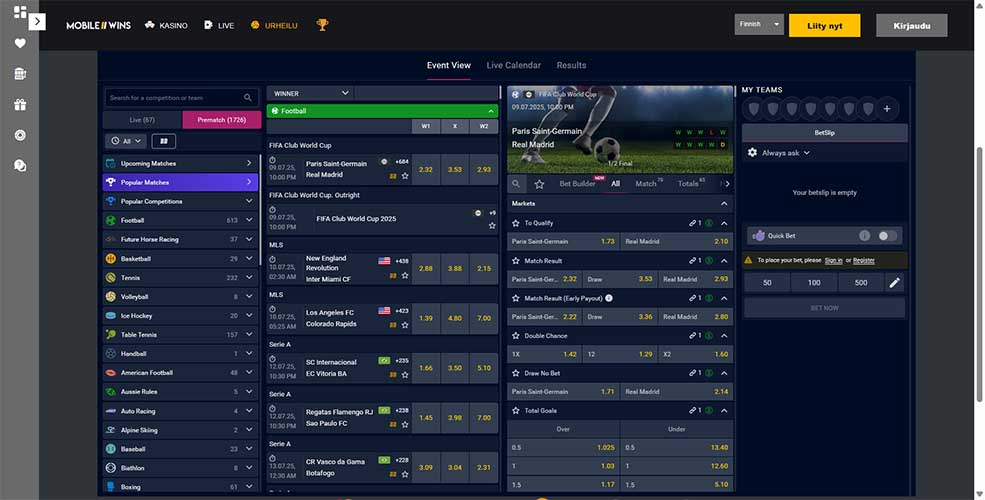Favorite the FIFA Club World Cup 2025 outright star
The width and height of the screenshot is (985, 500).
click(x=492, y=226)
